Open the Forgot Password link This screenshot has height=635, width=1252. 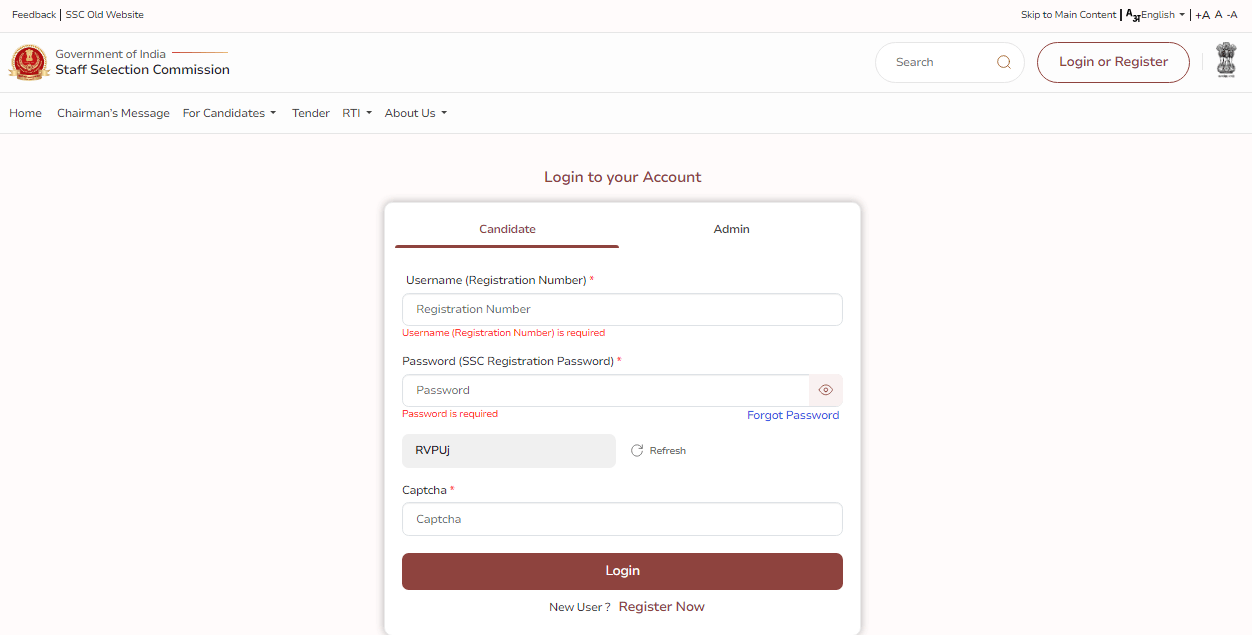[x=793, y=415]
